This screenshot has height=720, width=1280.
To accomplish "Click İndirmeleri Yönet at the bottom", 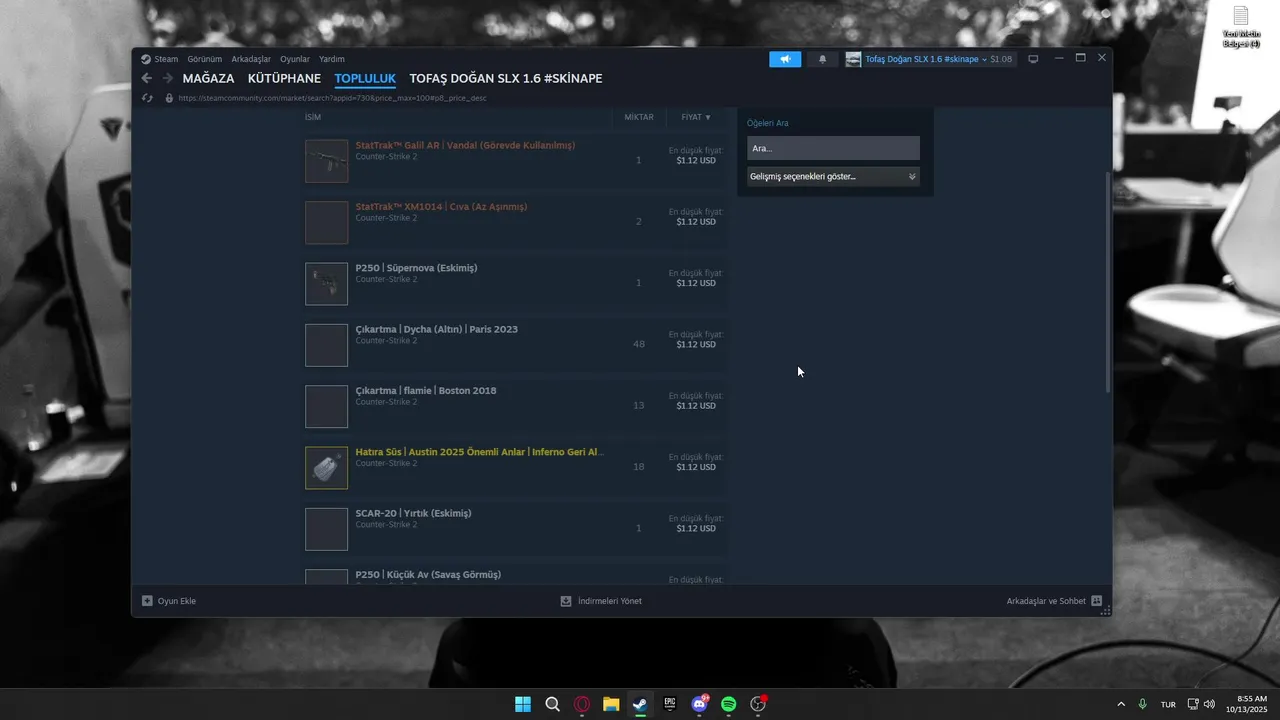I will [610, 601].
